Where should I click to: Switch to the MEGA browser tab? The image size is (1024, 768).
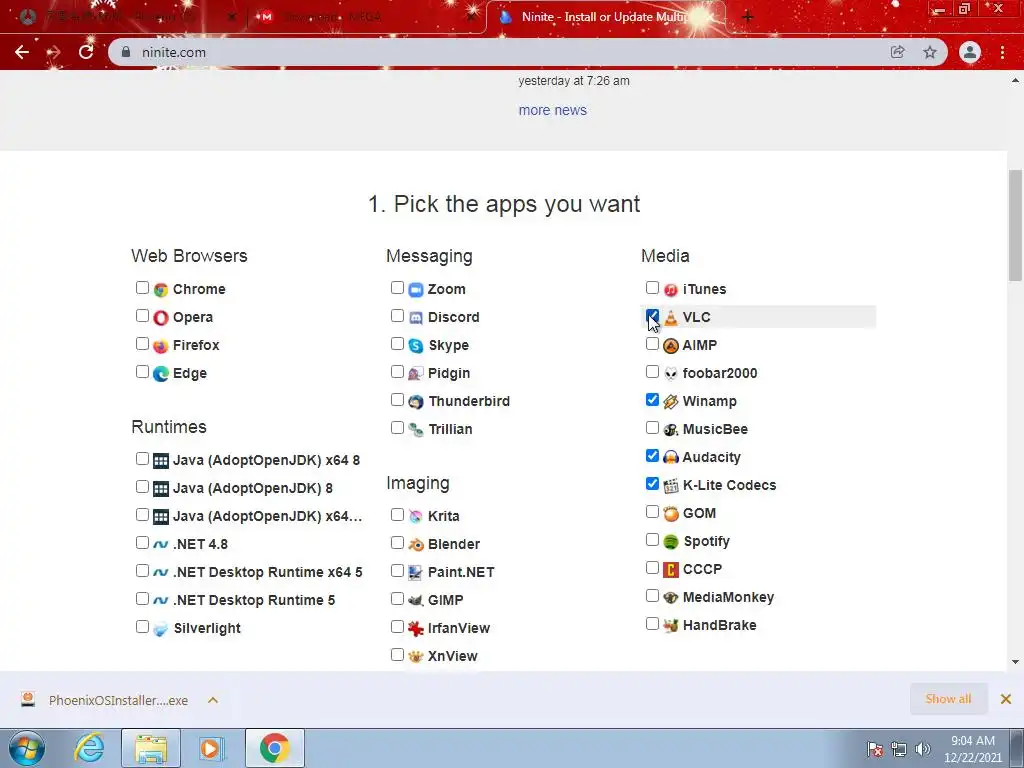365,17
